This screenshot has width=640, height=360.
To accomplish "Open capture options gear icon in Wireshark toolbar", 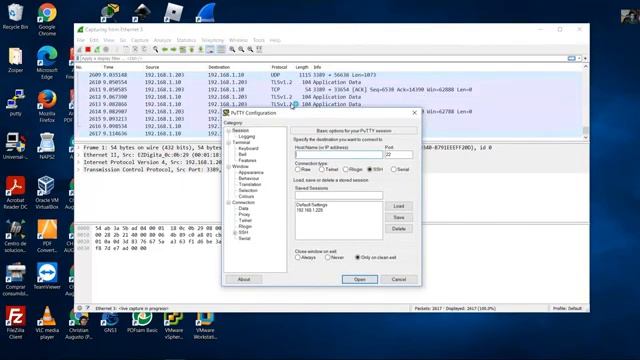I will click(106, 49).
